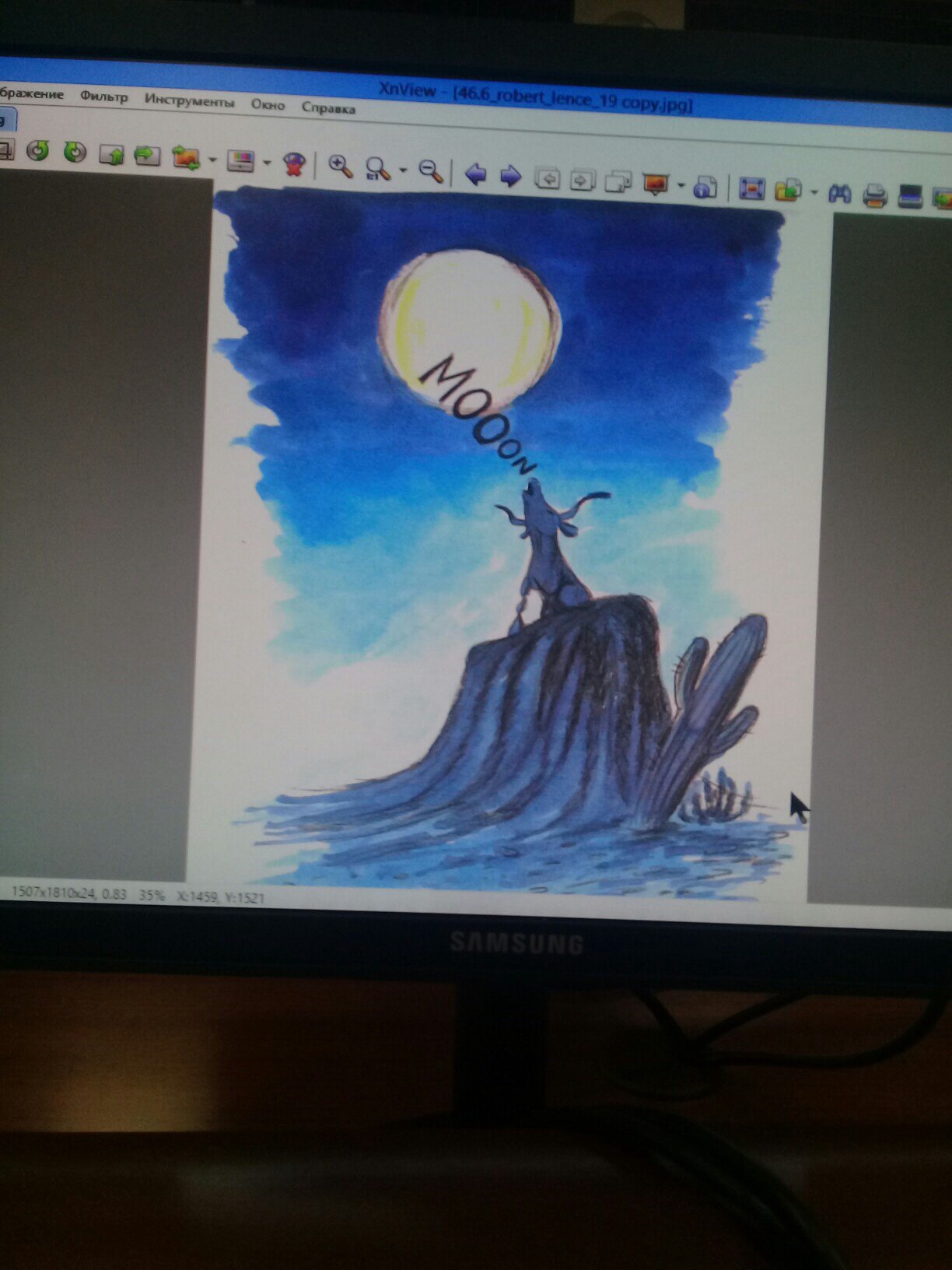Start the slideshow with the picture-screen icon
952x1270 pixels.
click(x=655, y=184)
